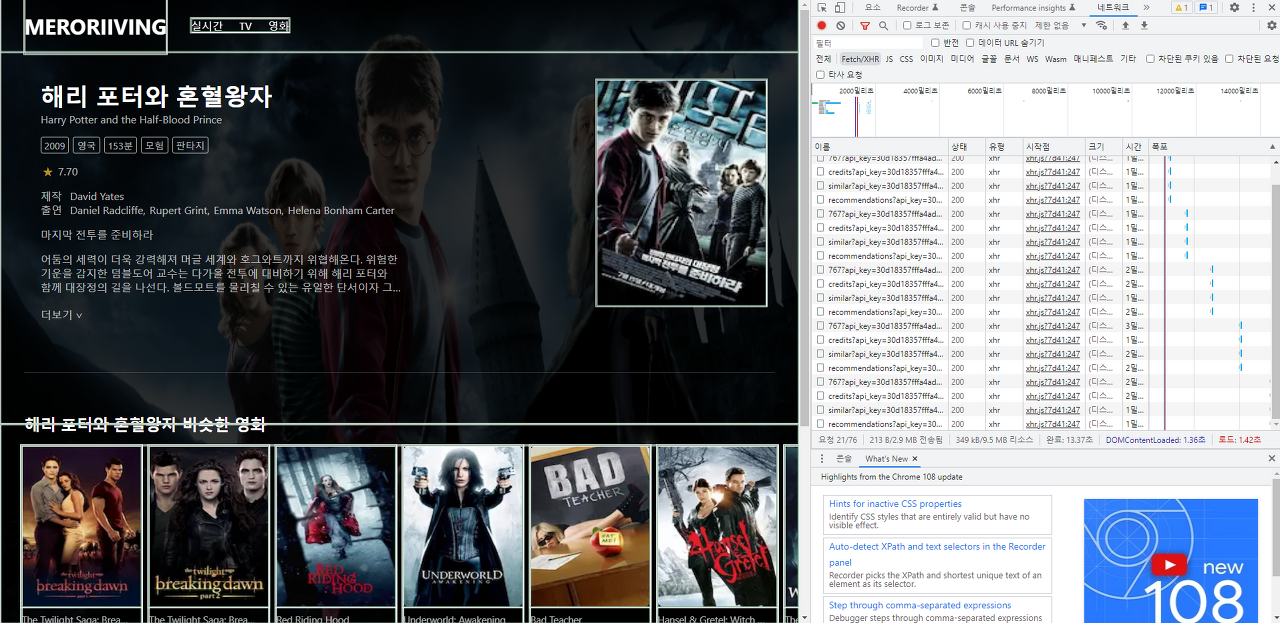Viewport: 1280px width, 623px height.
Task: Activate the inspect element picker icon
Action: point(821,8)
